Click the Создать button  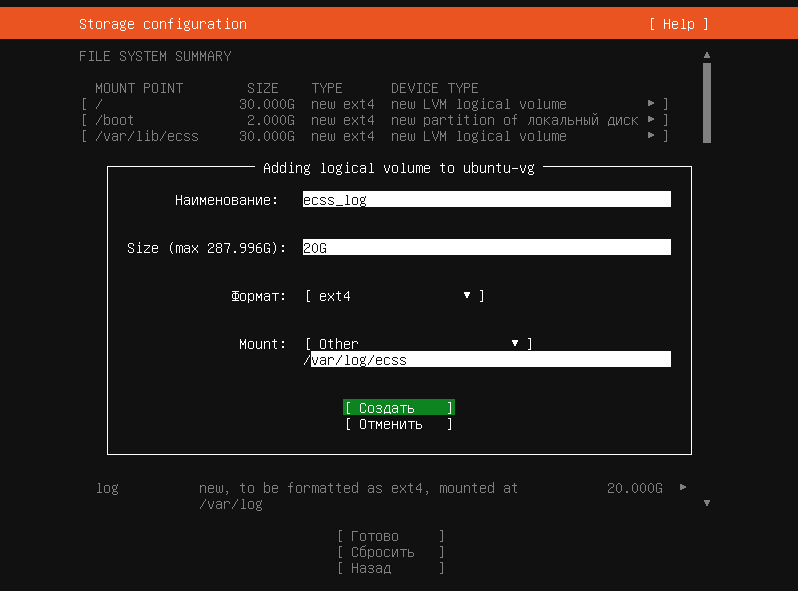(x=398, y=408)
